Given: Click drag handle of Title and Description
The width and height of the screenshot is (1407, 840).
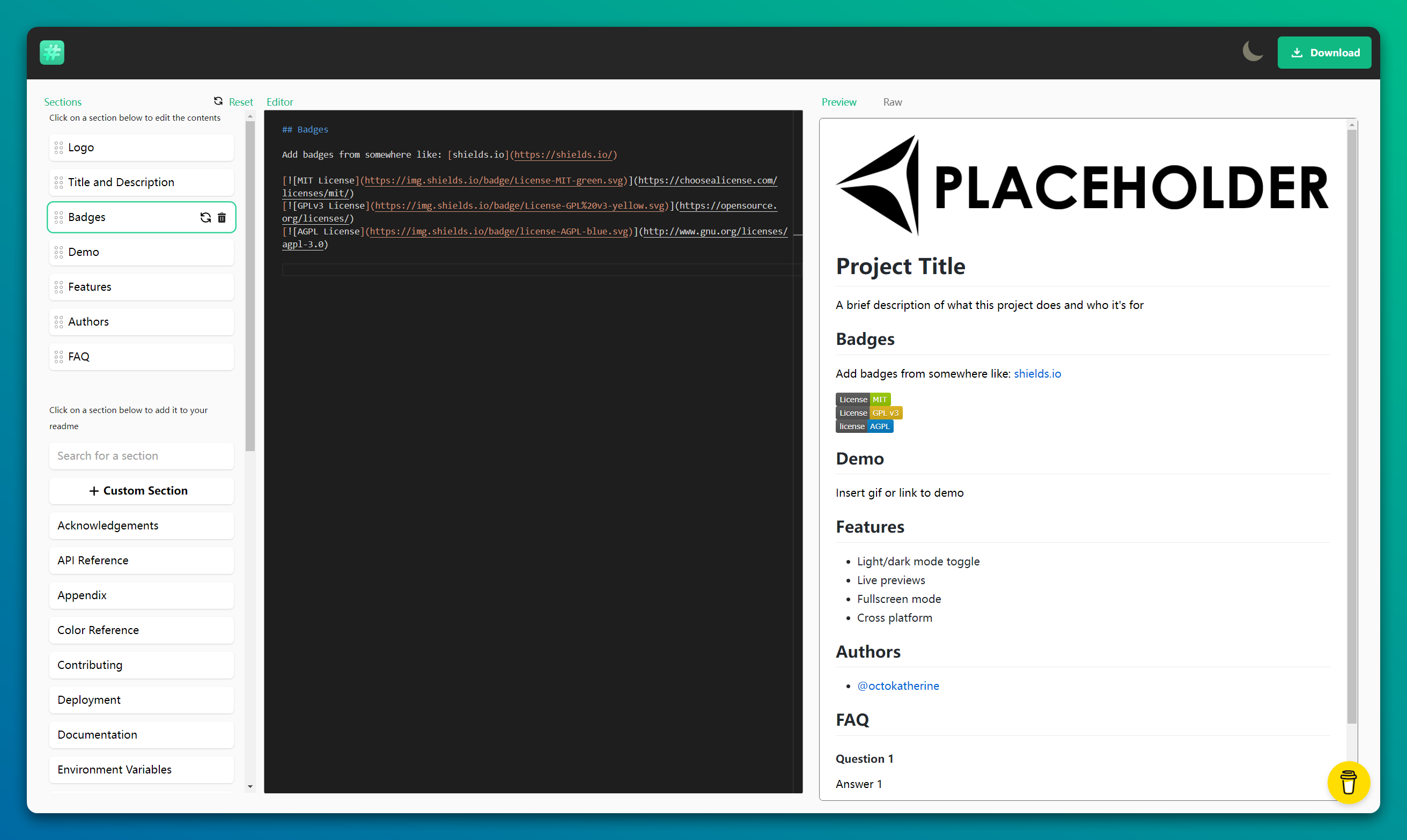Looking at the screenshot, I should pos(59,182).
